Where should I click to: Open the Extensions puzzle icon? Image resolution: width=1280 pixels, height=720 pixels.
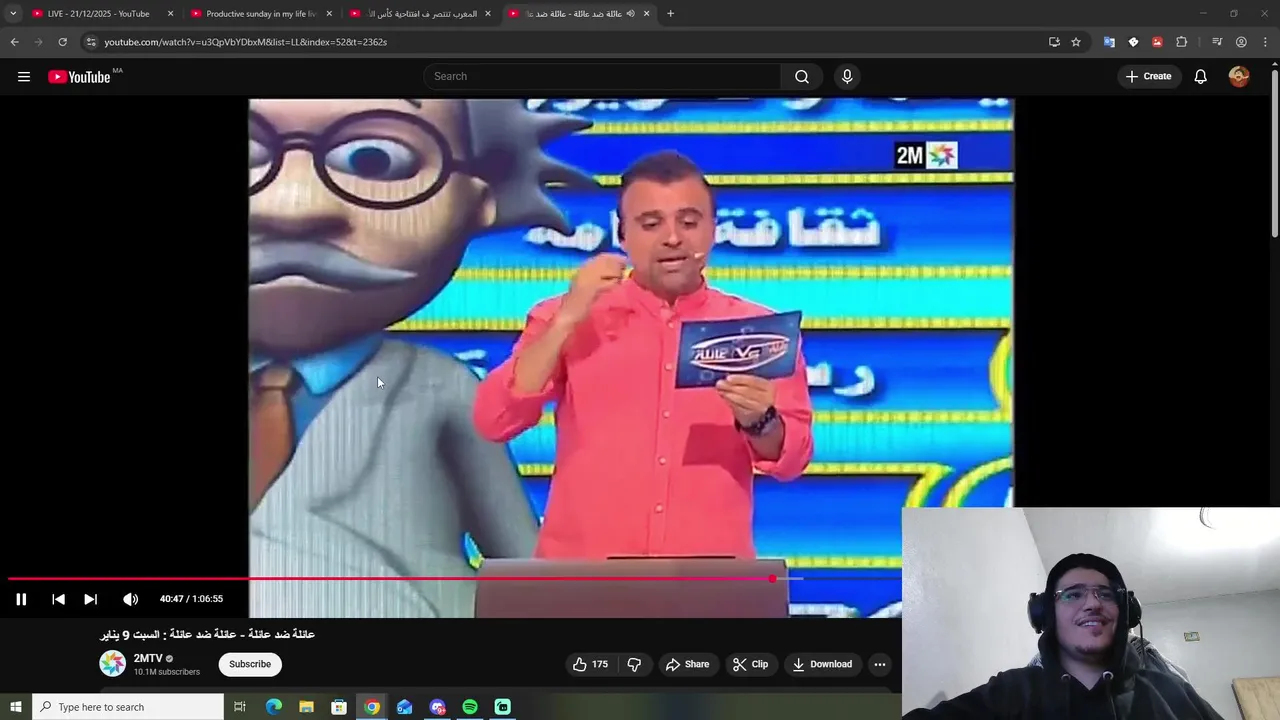pyautogui.click(x=1181, y=42)
